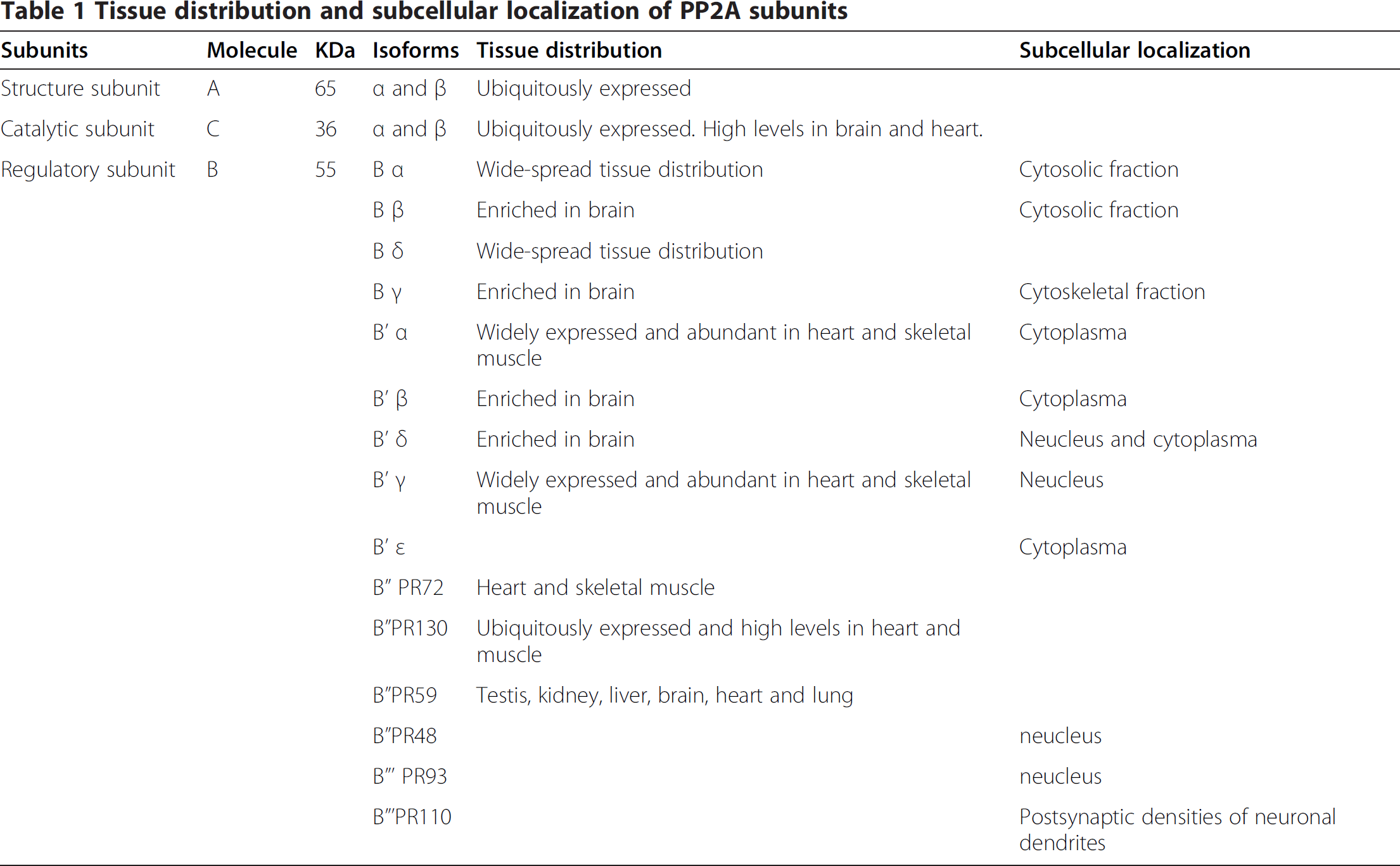Select the Structure subunit cell
The image size is (1400, 866).
[x=80, y=88]
